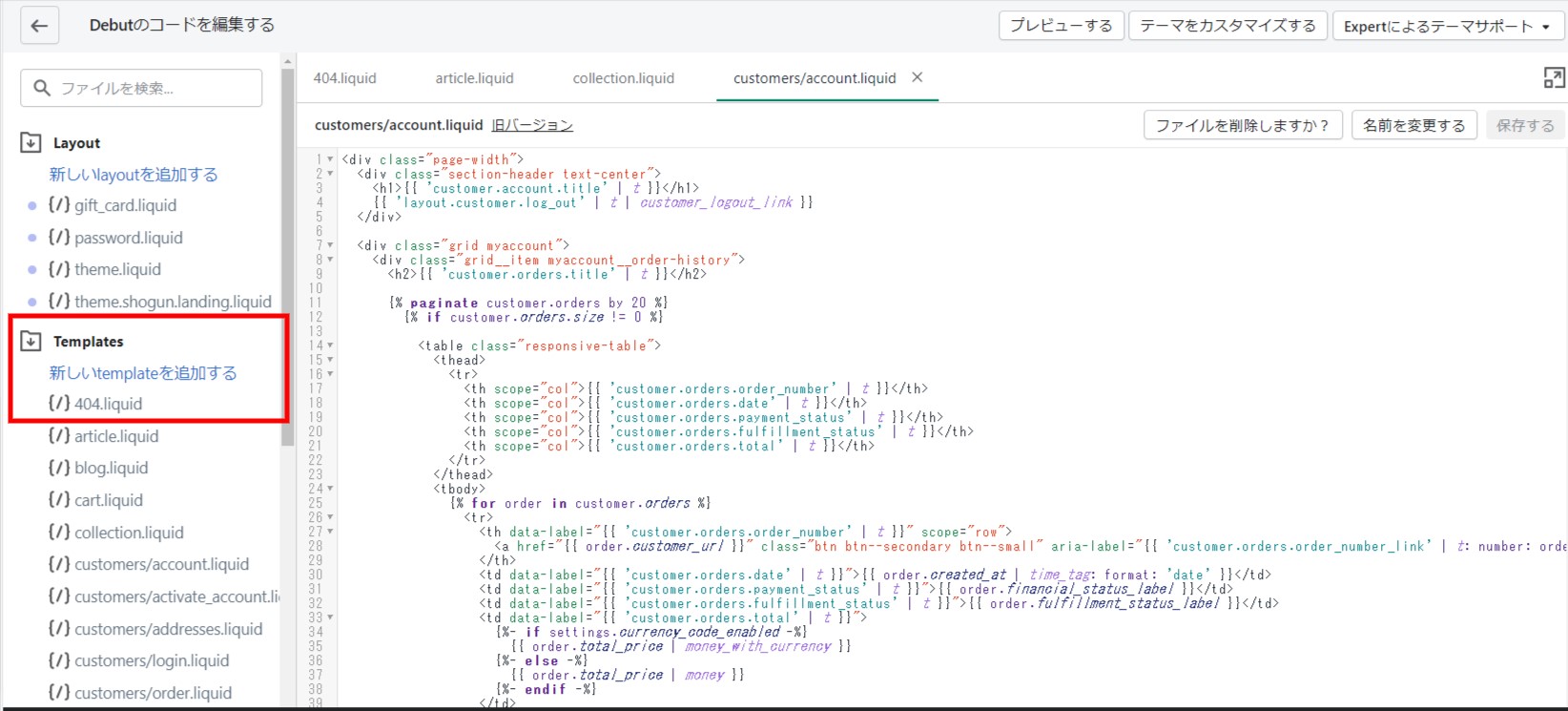Click 新しいtemplateを追加する link
This screenshot has width=1568, height=711.
(143, 373)
